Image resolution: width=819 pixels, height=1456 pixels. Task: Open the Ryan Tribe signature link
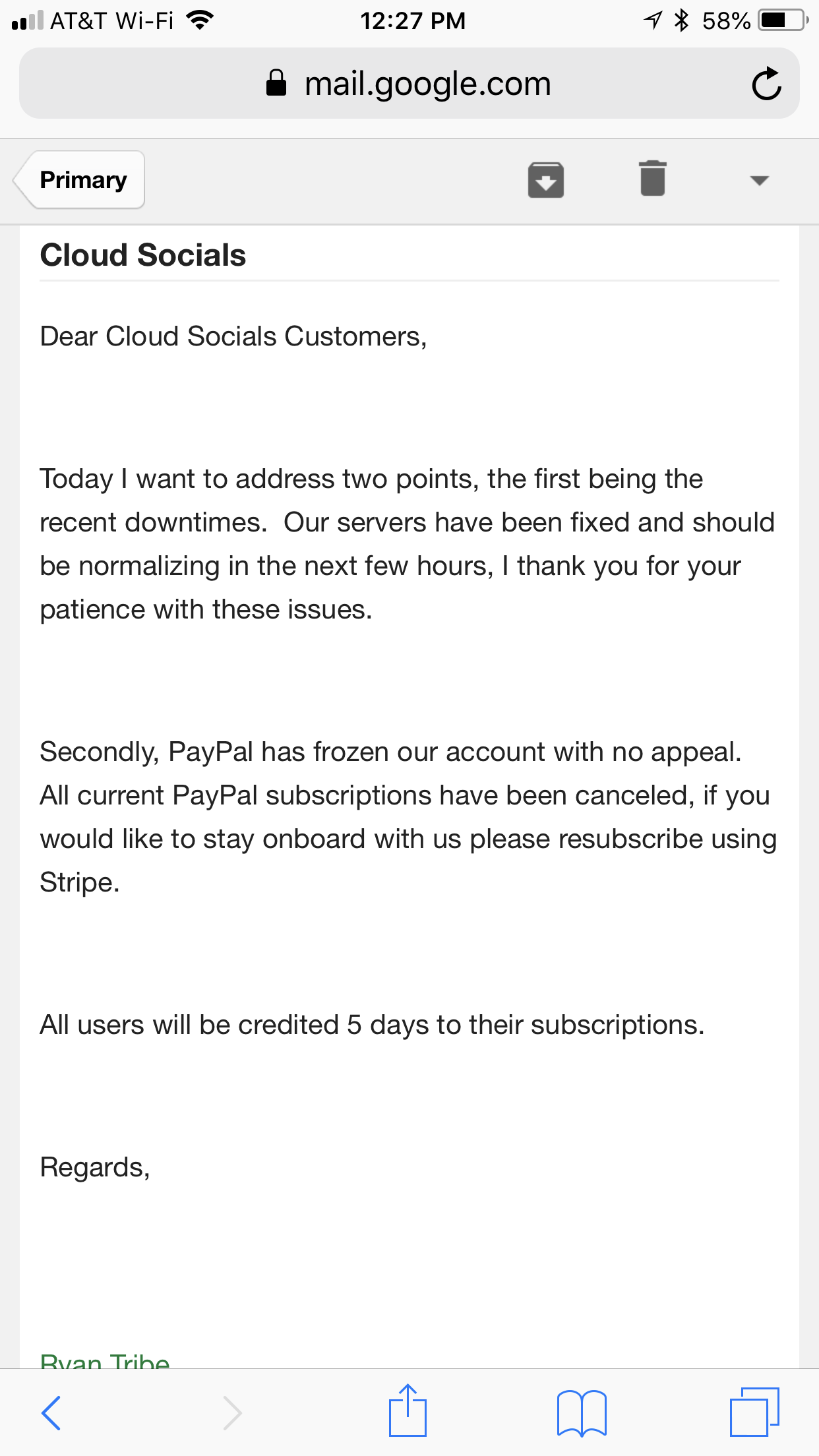click(105, 1359)
